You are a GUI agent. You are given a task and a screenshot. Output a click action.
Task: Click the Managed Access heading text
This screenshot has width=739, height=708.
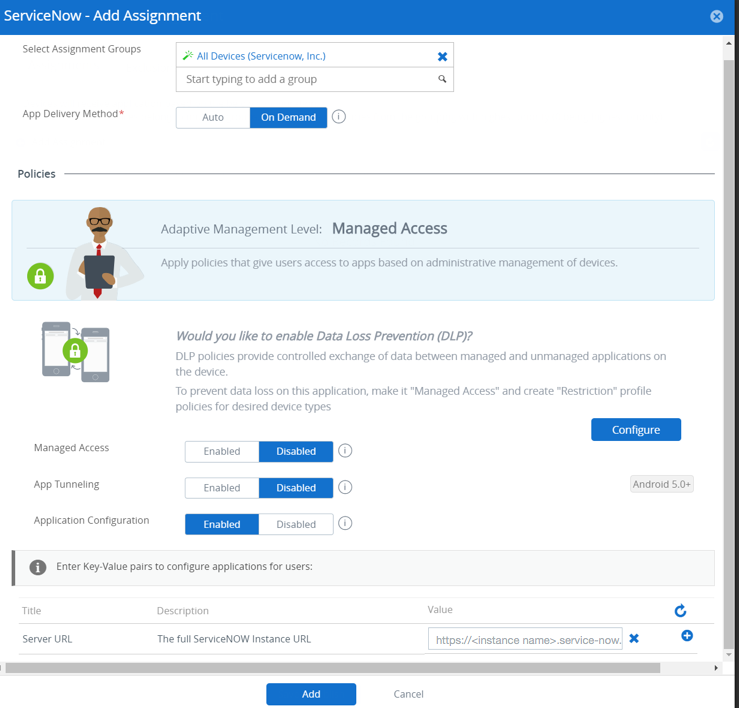click(389, 228)
